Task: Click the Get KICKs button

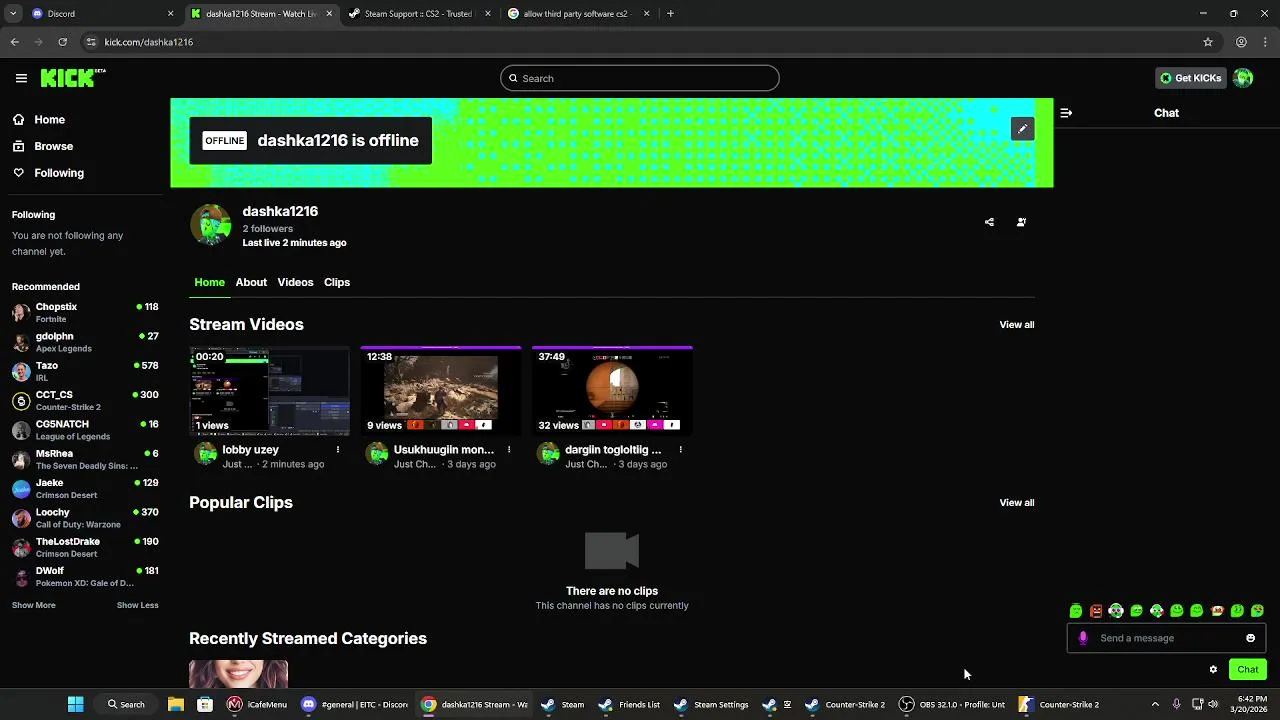Action: tap(1190, 78)
